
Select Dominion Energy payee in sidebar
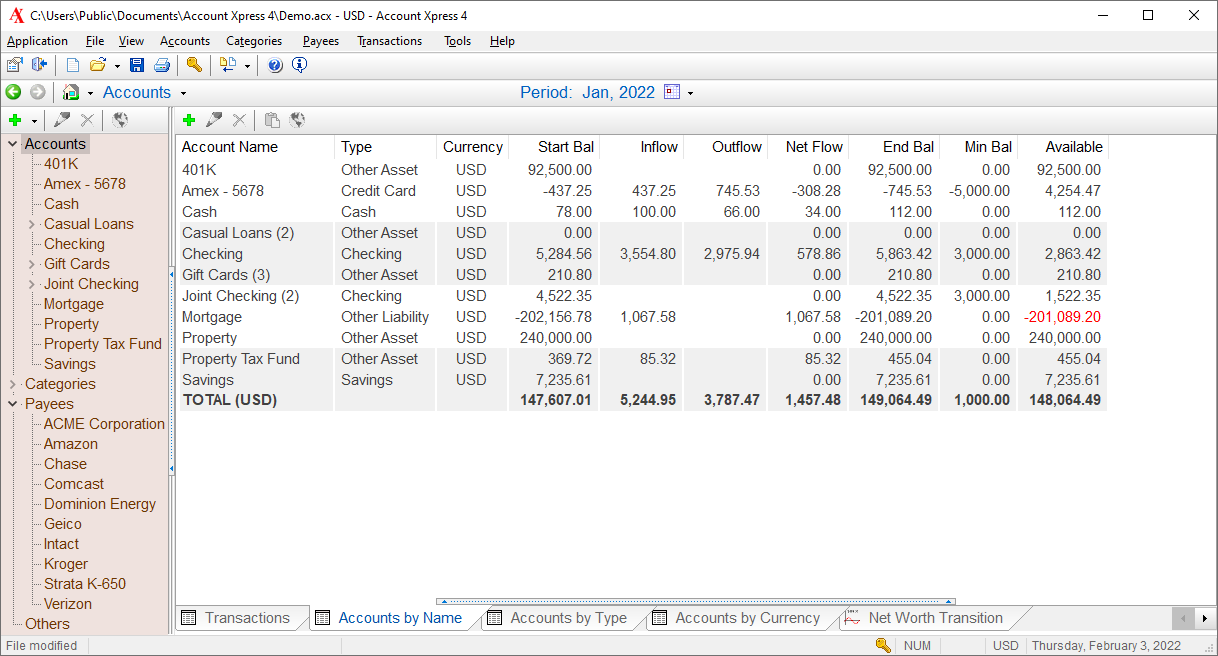click(100, 504)
